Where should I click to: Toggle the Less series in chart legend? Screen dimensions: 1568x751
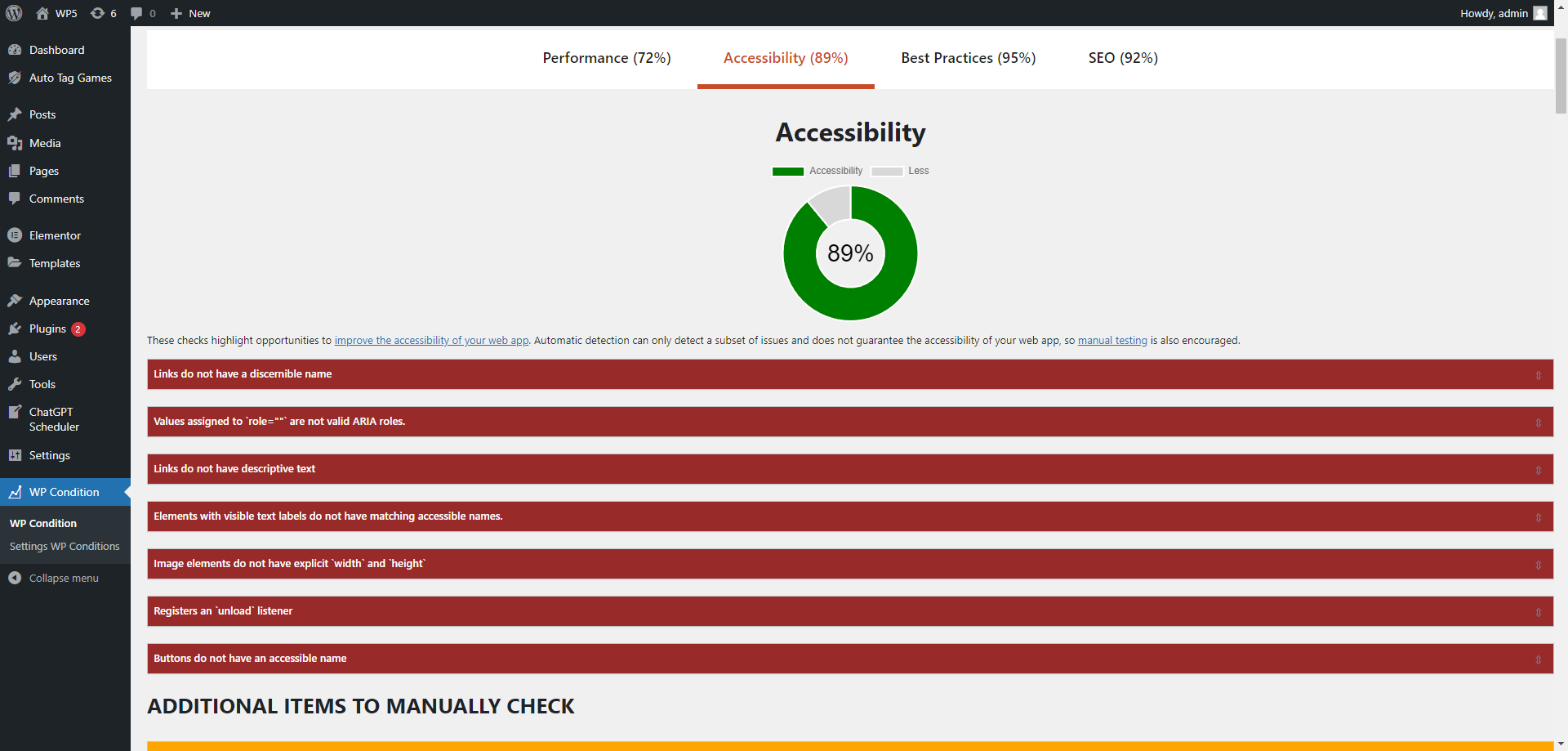pos(900,171)
